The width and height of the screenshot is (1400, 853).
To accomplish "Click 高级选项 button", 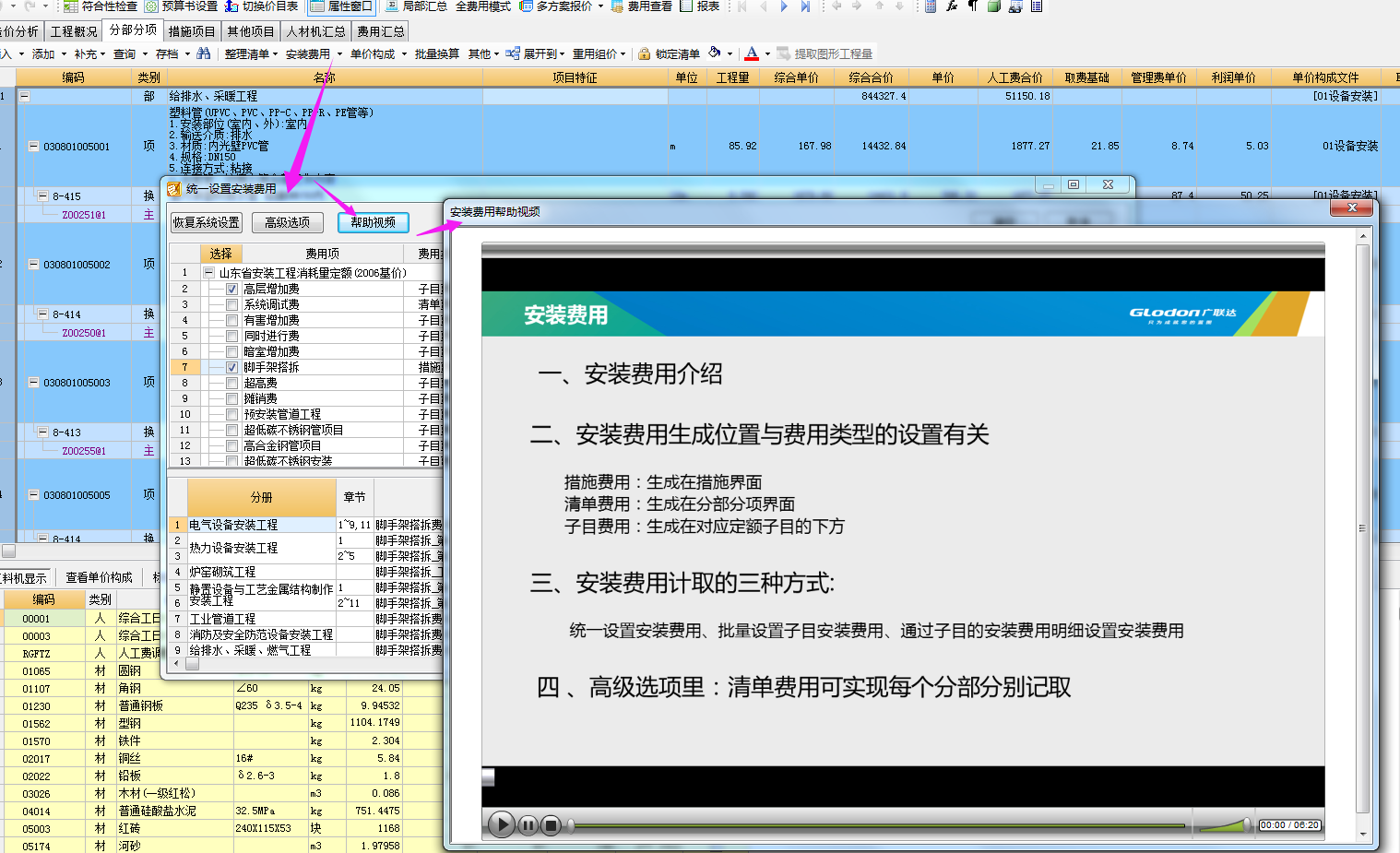I will click(x=288, y=222).
